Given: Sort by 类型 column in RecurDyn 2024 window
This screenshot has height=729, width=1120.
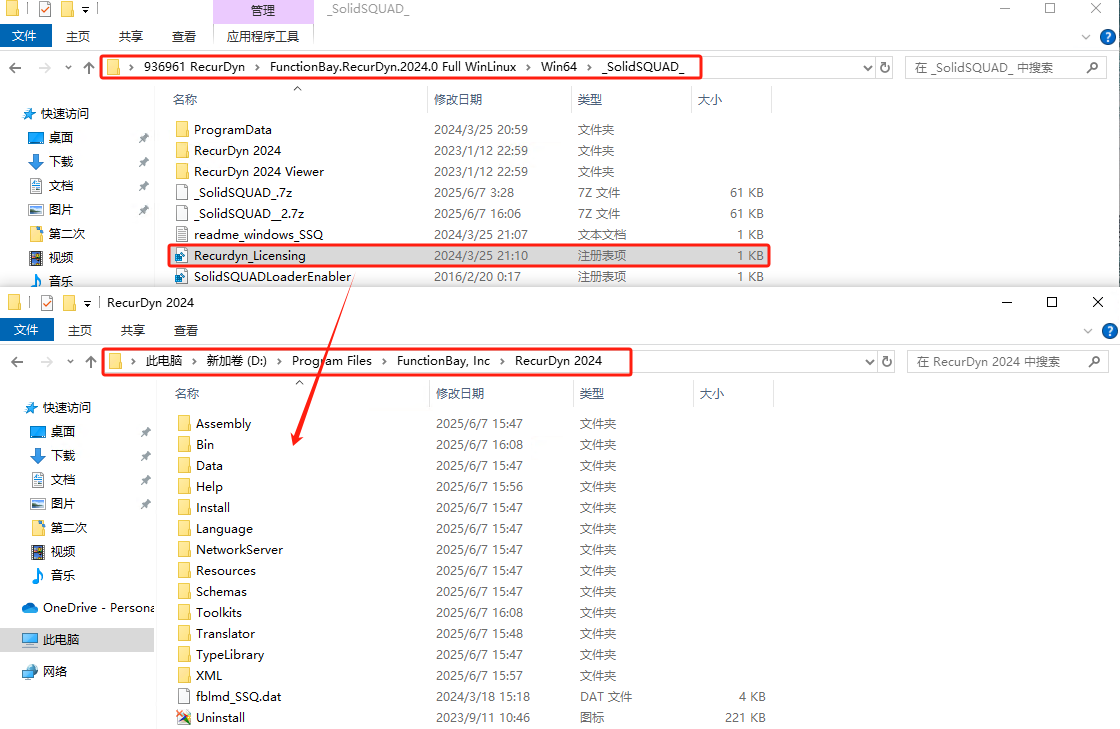Looking at the screenshot, I should [x=592, y=393].
